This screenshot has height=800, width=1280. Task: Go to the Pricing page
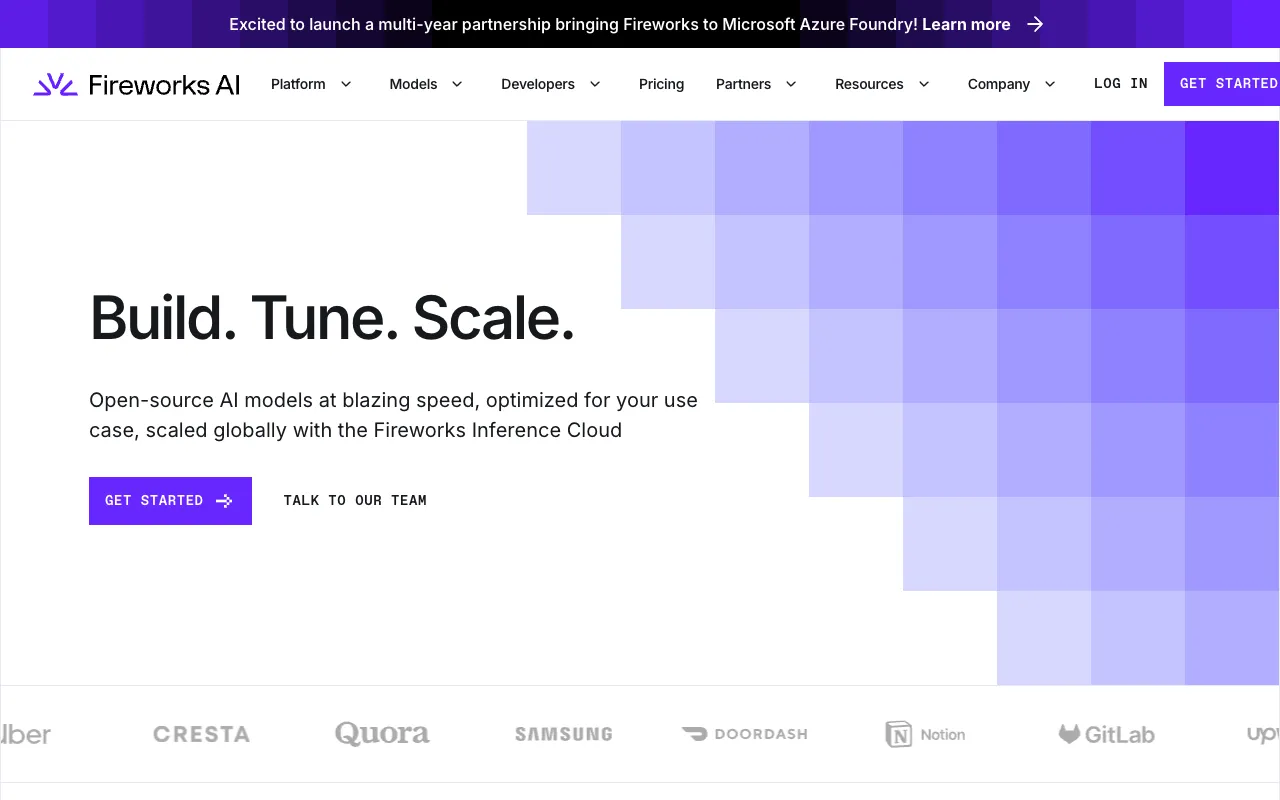tap(661, 84)
